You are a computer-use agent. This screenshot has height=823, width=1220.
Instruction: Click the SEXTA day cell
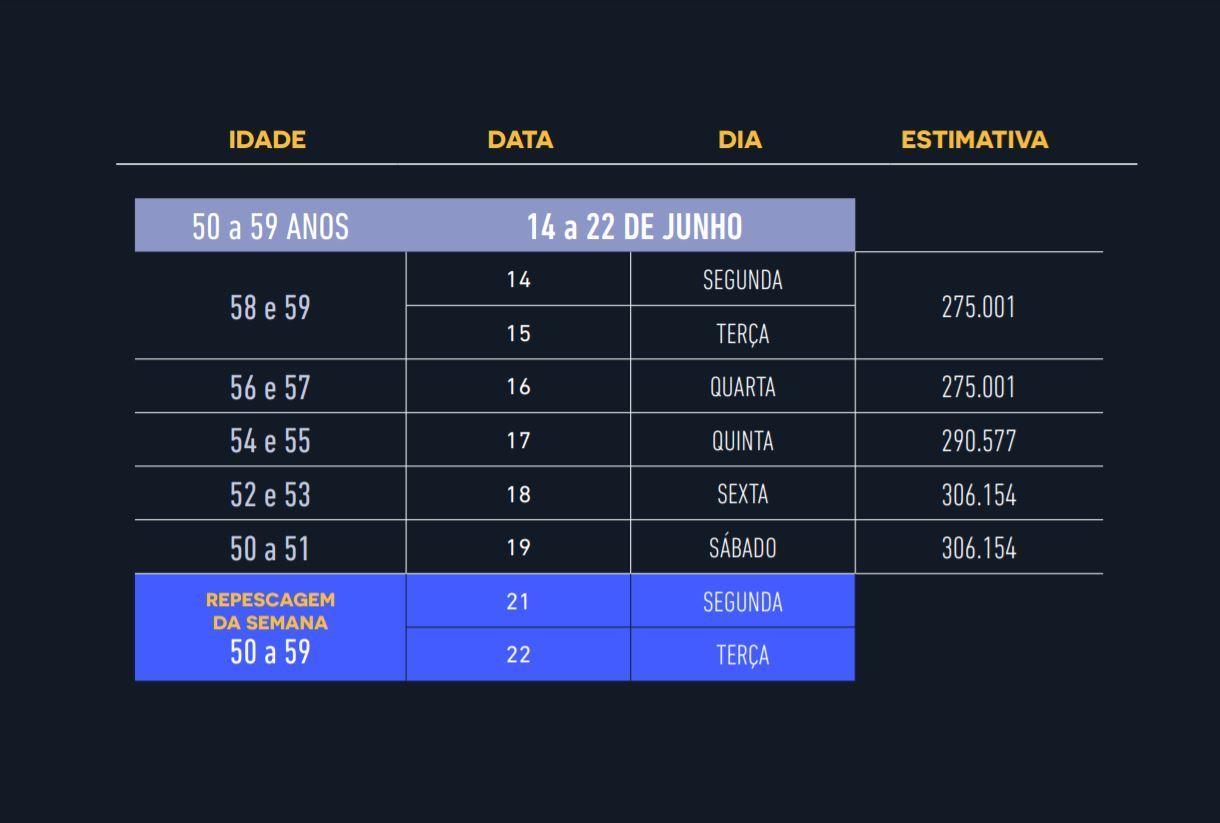tap(743, 494)
